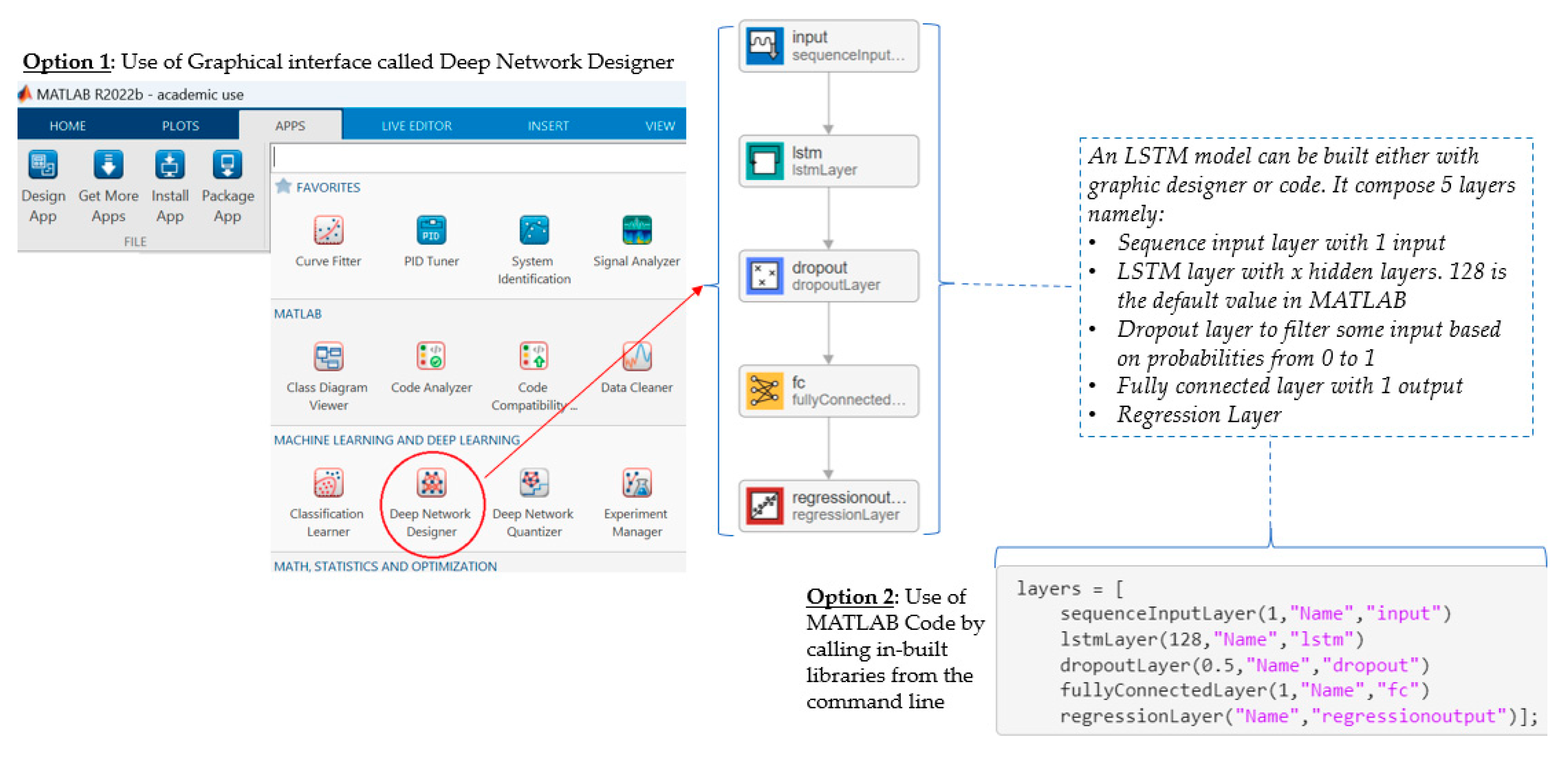The image size is (1568, 757).
Task: Switch to the HOME tab
Action: pyautogui.click(x=67, y=126)
